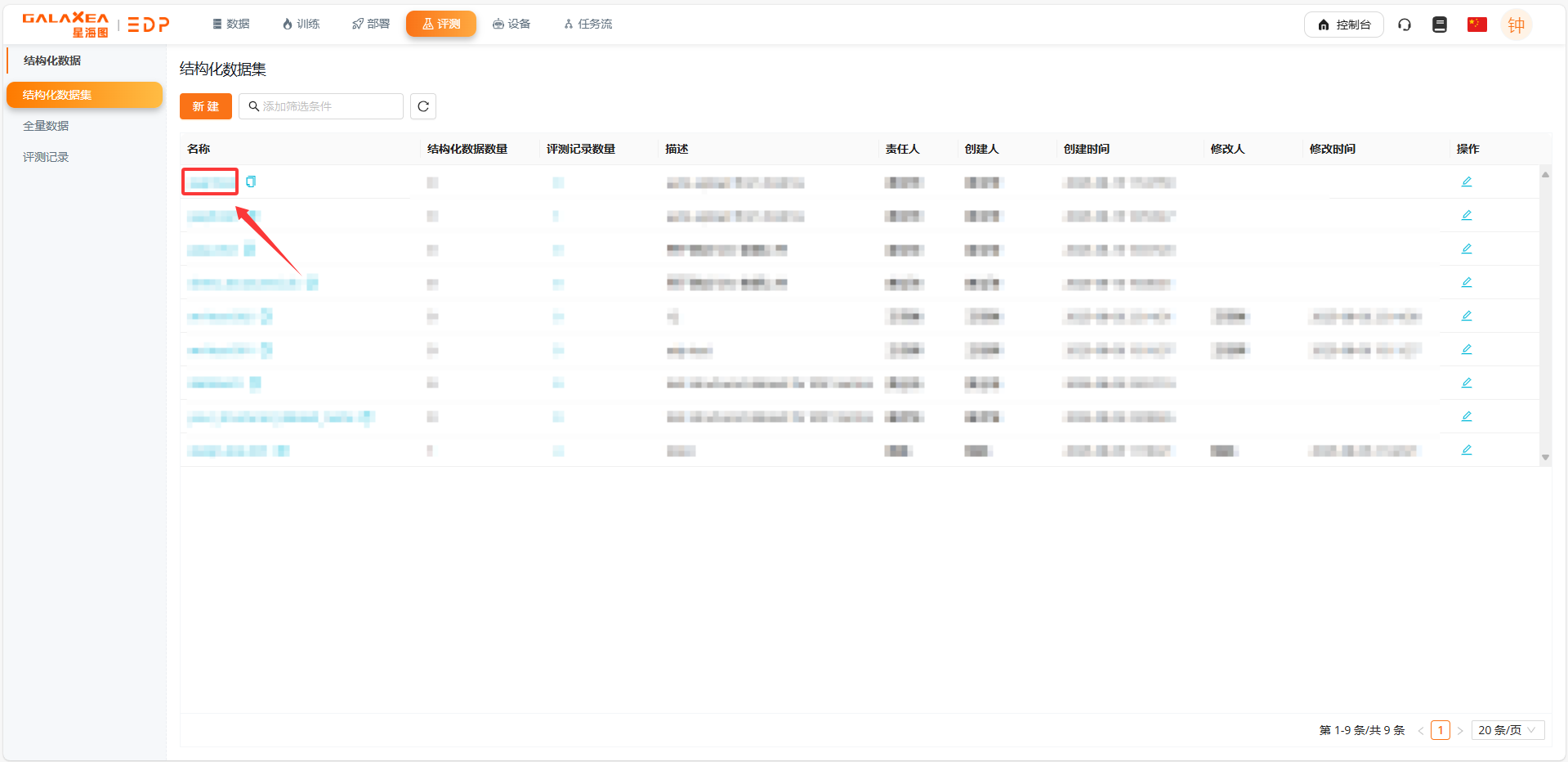Viewport: 1568px width, 762px height.
Task: Select 全量数据 in the sidebar
Action: click(x=46, y=126)
